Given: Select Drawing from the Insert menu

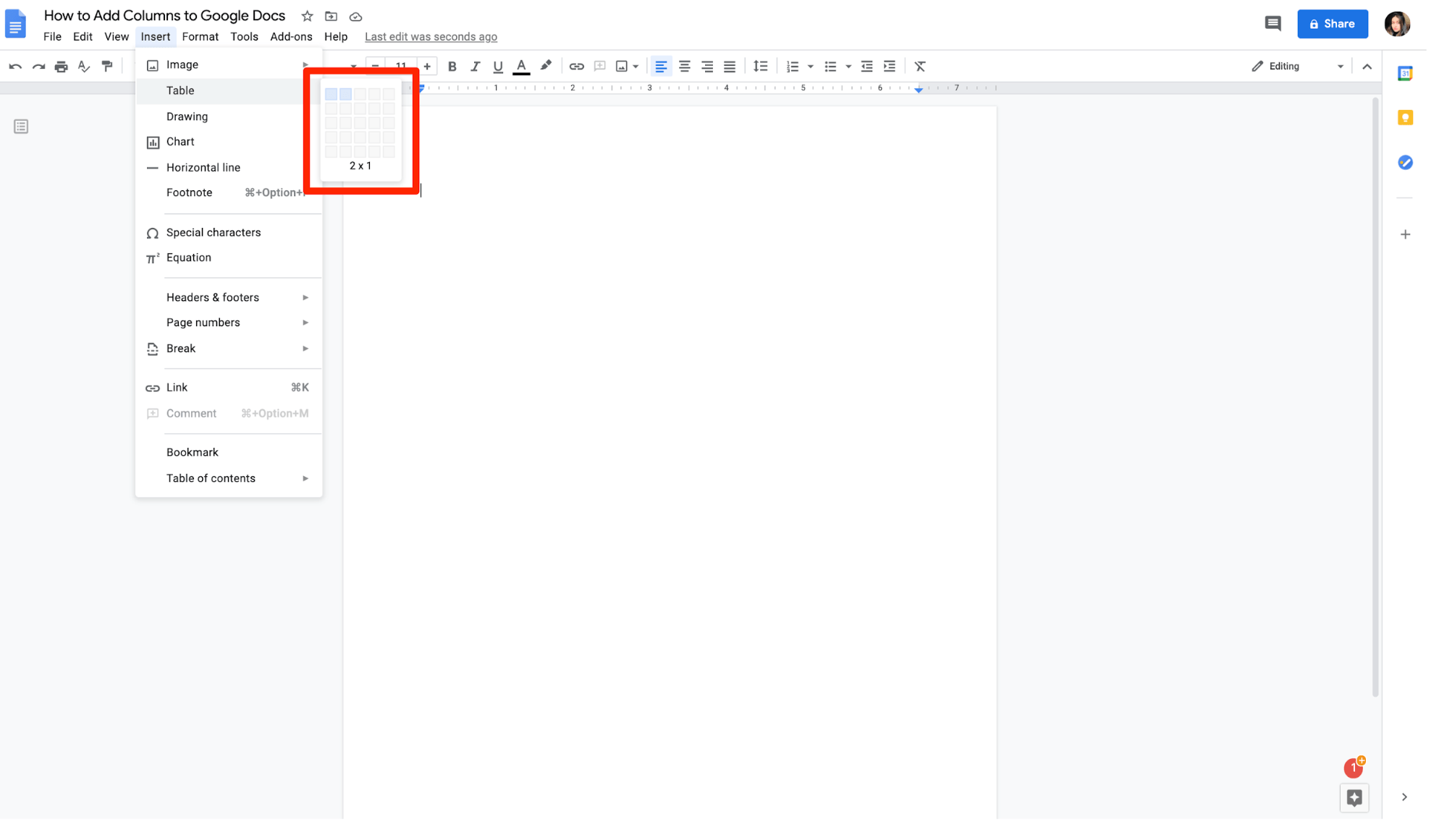Looking at the screenshot, I should [186, 116].
